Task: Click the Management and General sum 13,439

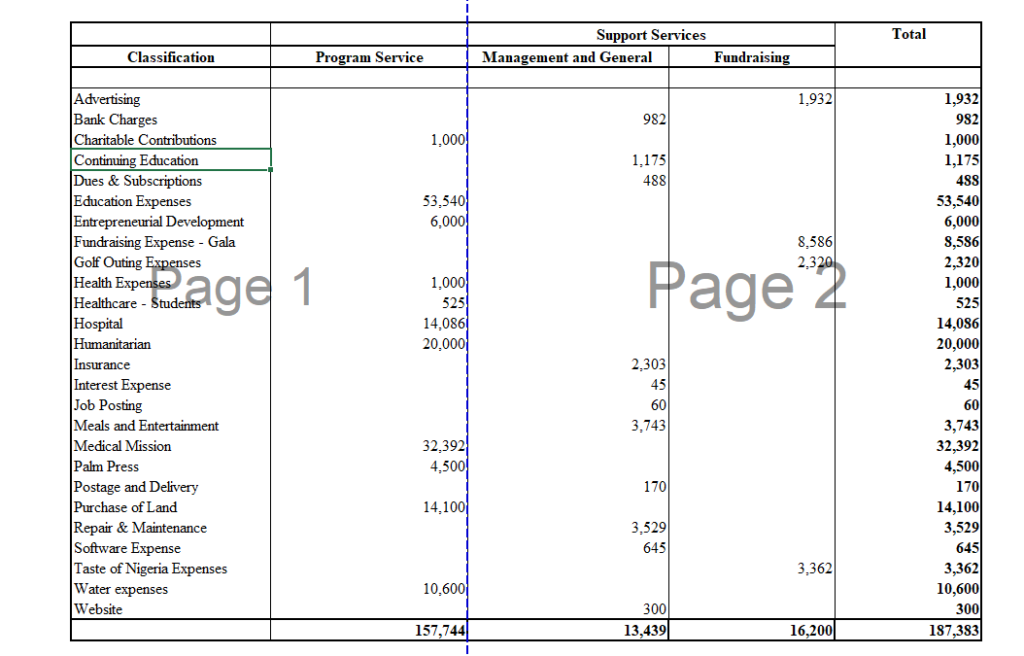Action: (570, 630)
